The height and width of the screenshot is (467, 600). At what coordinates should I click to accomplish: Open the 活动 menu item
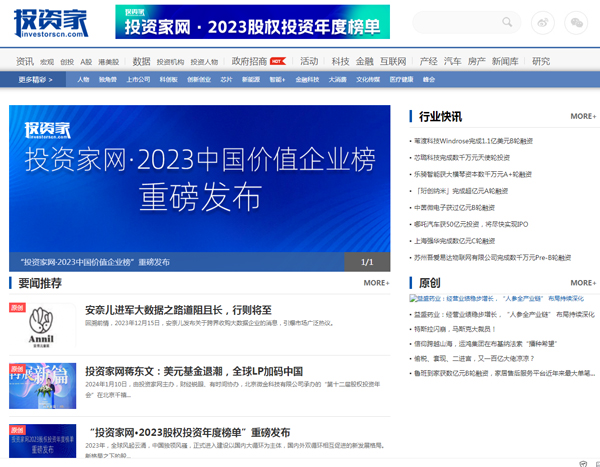point(309,61)
